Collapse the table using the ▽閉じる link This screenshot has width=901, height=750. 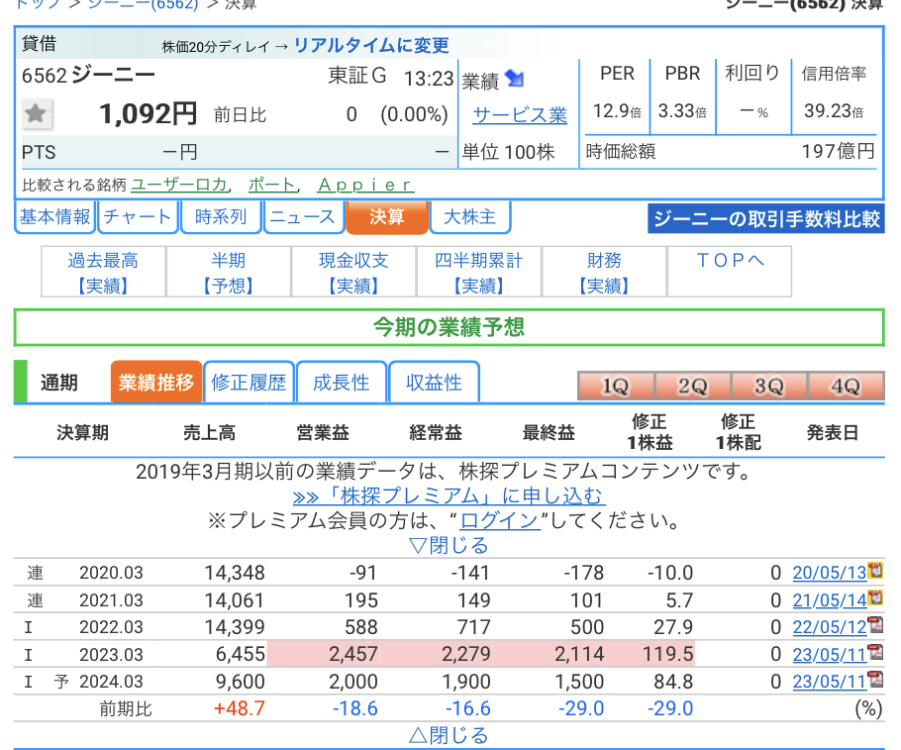(449, 545)
